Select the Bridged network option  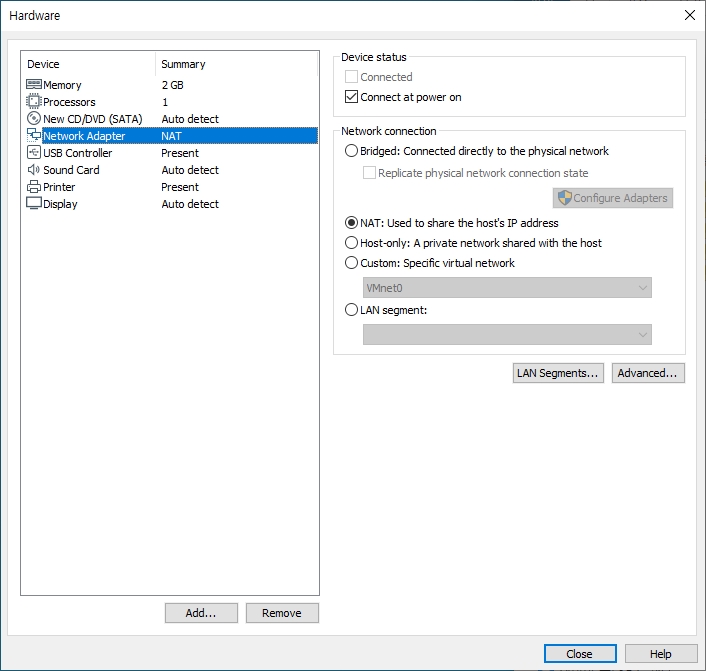coord(351,151)
